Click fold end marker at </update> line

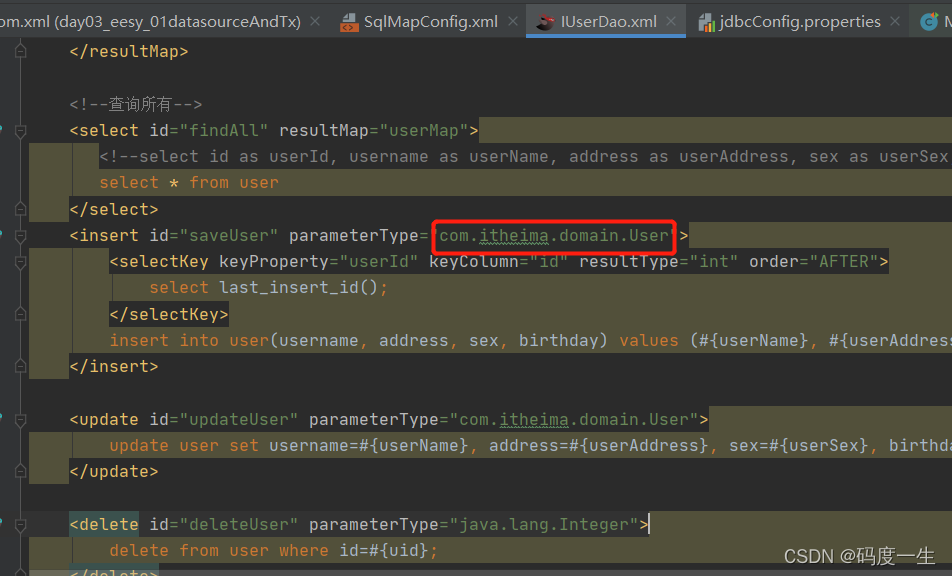coord(21,472)
